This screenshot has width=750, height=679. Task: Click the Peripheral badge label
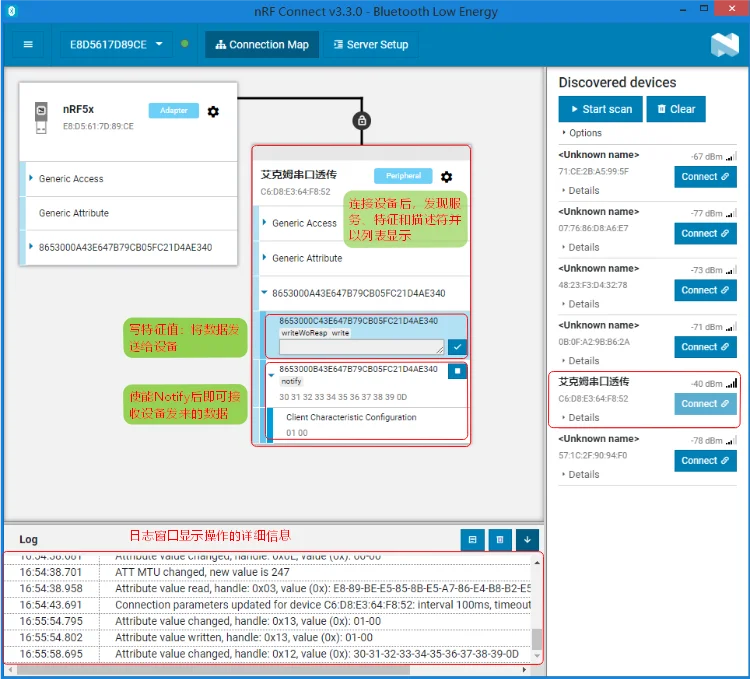tap(403, 176)
